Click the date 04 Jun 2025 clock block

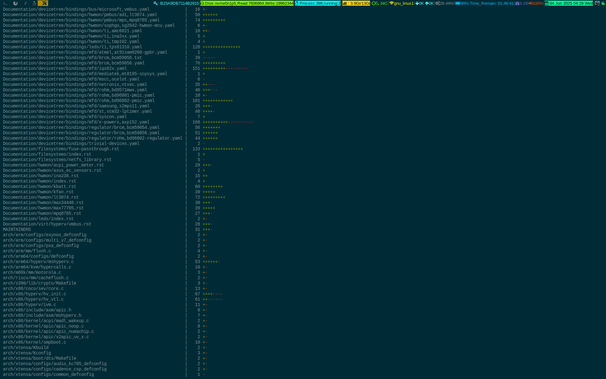coord(569,3)
